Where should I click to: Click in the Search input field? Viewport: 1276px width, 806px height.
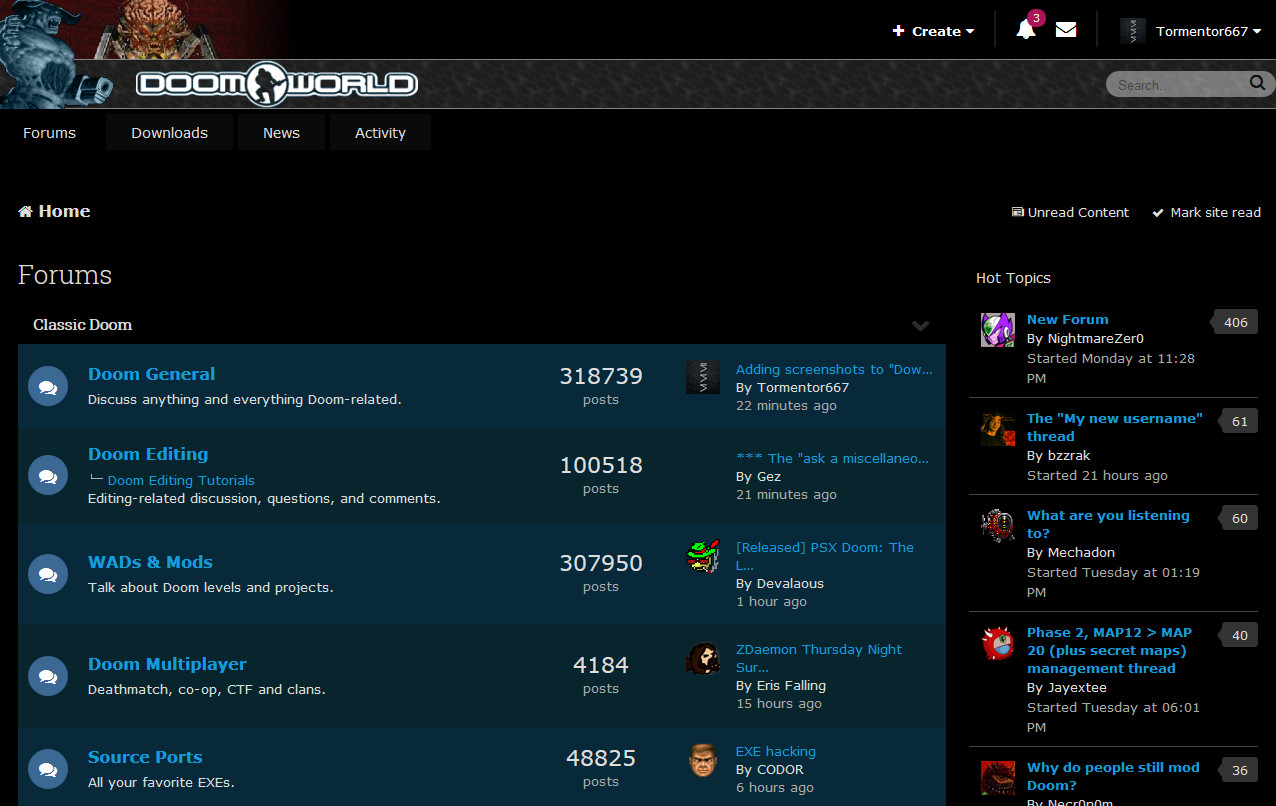coord(1178,85)
